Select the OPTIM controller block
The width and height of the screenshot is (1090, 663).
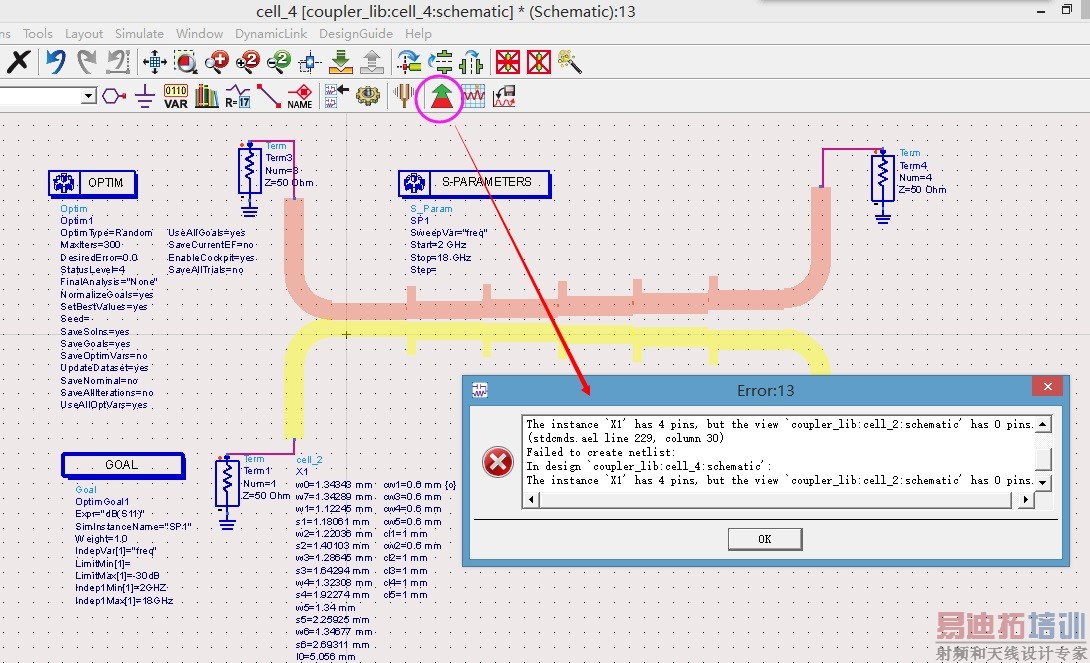92,183
